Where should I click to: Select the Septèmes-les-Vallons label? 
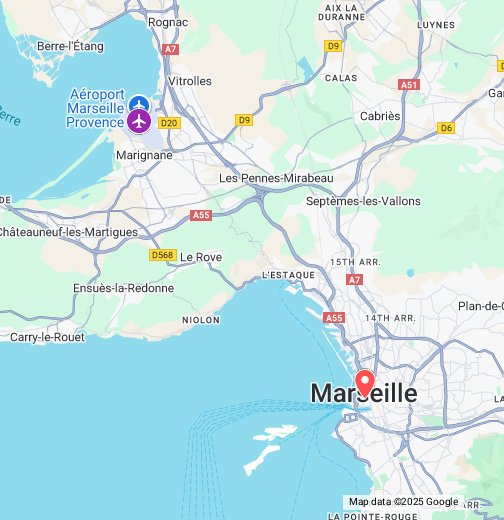click(x=363, y=201)
